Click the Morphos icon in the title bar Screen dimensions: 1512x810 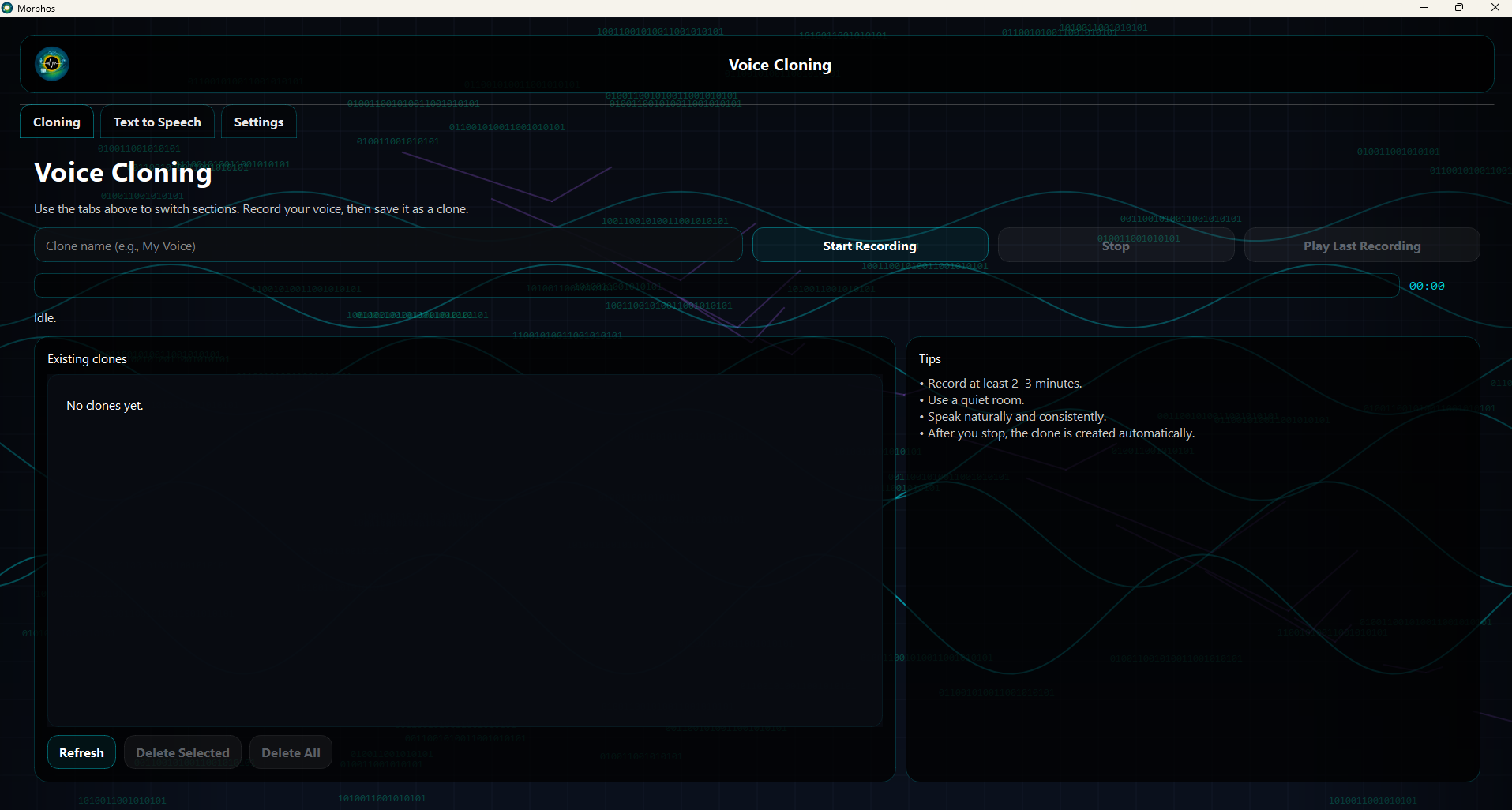point(8,8)
